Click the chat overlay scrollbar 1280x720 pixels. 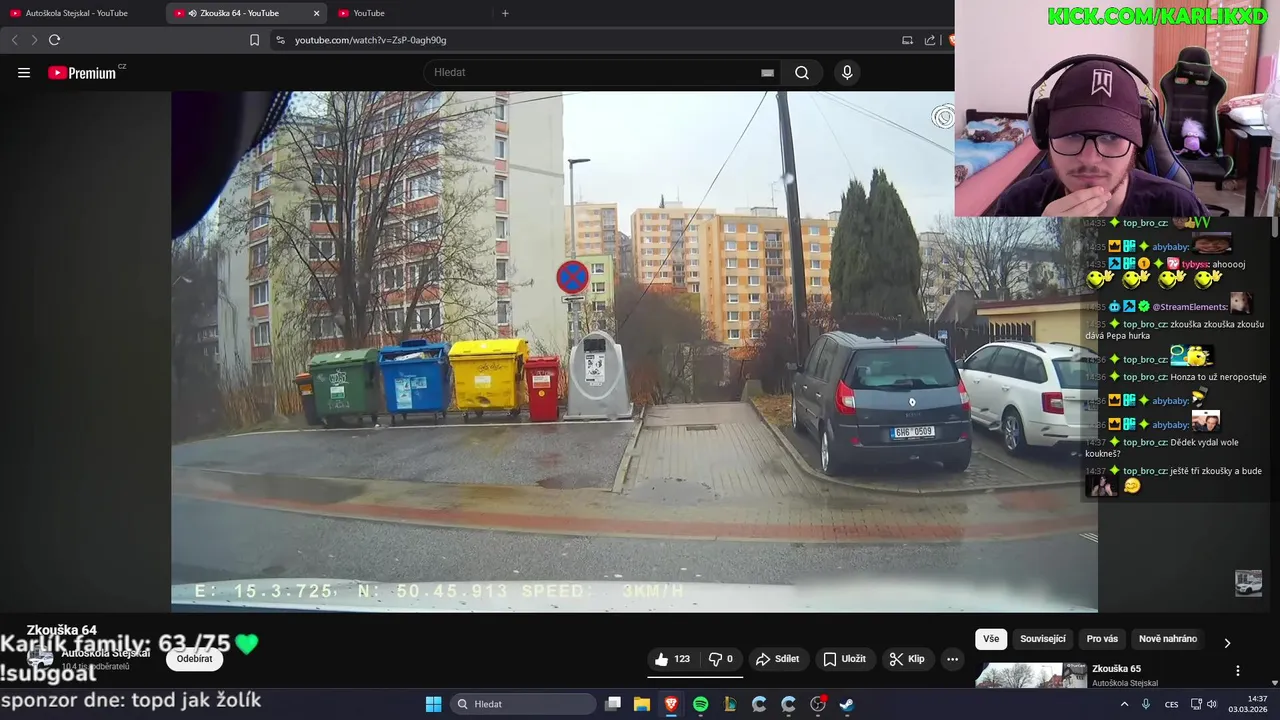coord(1274,228)
